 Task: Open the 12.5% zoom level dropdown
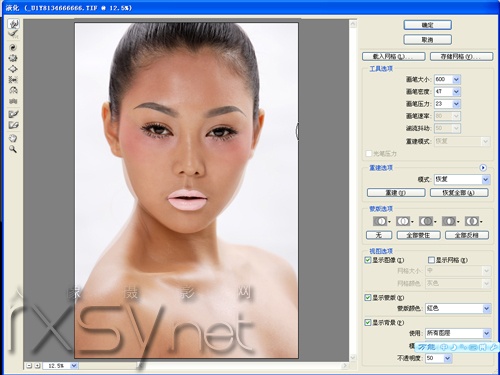[x=74, y=366]
